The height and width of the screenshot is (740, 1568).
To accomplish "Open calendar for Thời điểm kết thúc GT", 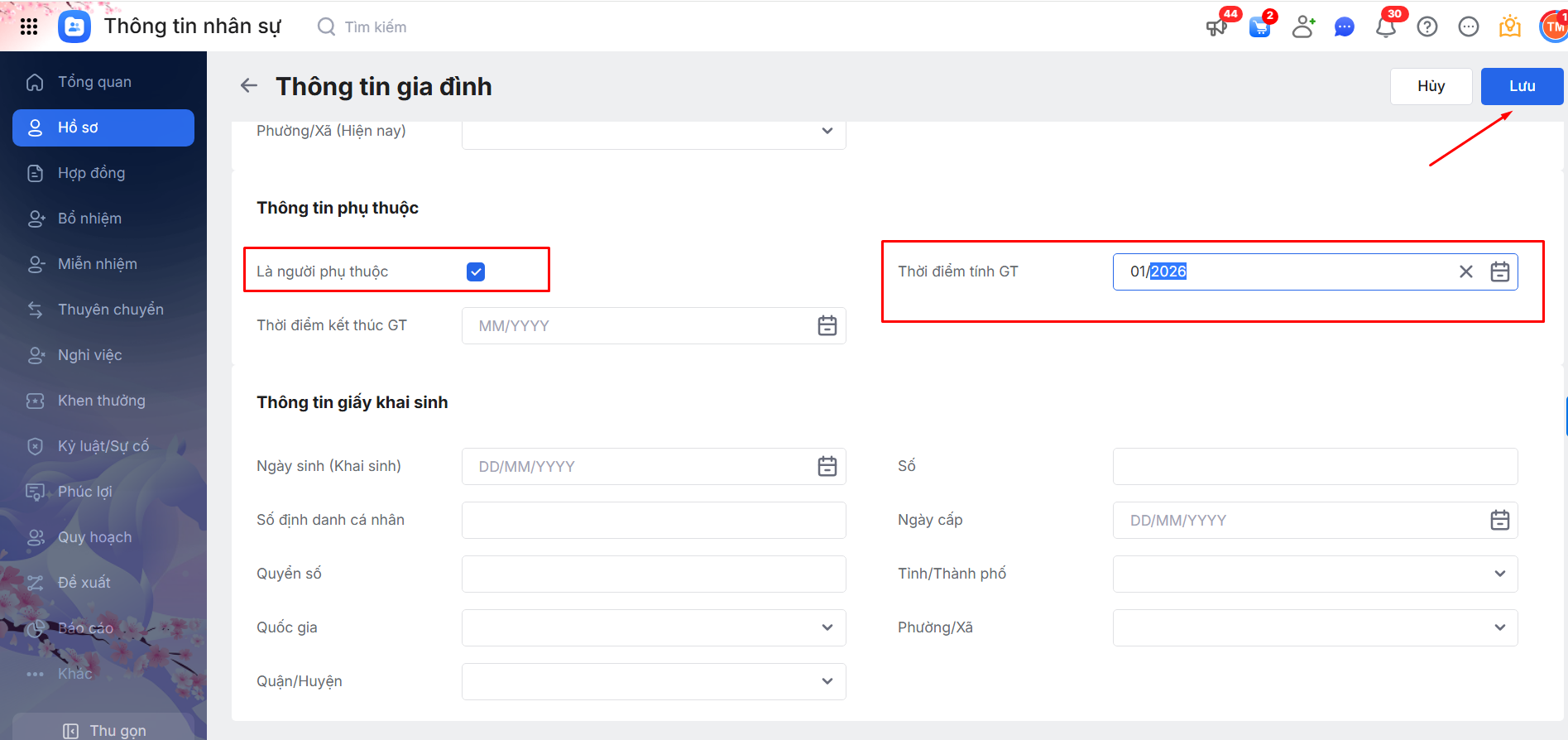I will (827, 326).
